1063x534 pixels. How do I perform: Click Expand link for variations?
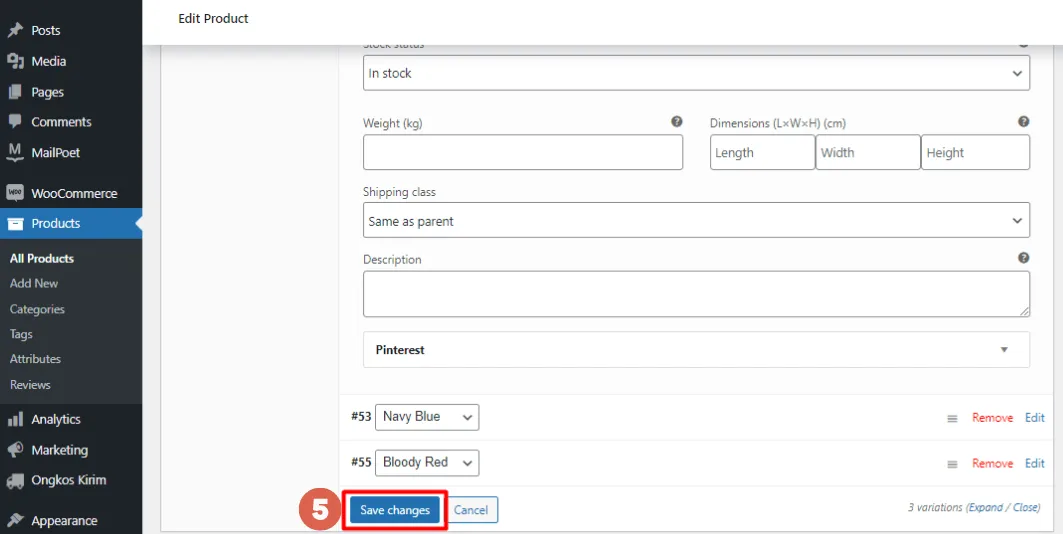tap(986, 508)
